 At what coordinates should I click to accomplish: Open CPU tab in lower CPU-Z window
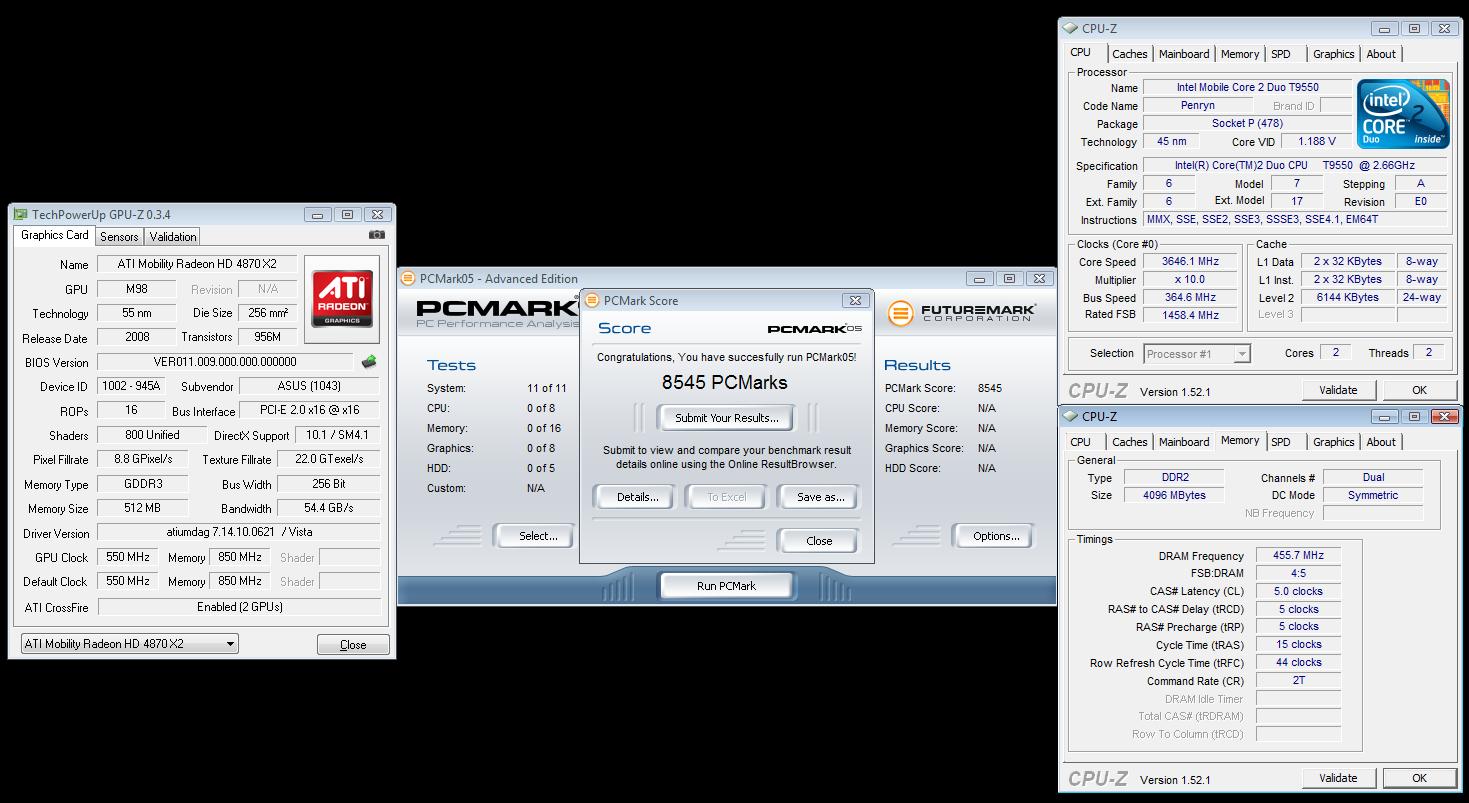tap(1081, 442)
